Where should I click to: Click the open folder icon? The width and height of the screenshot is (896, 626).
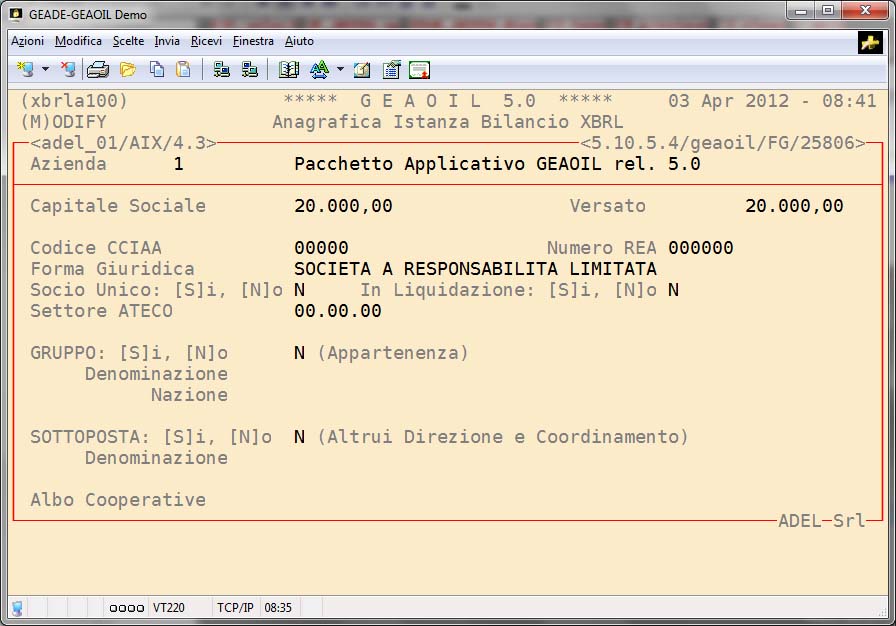pyautogui.click(x=128, y=70)
